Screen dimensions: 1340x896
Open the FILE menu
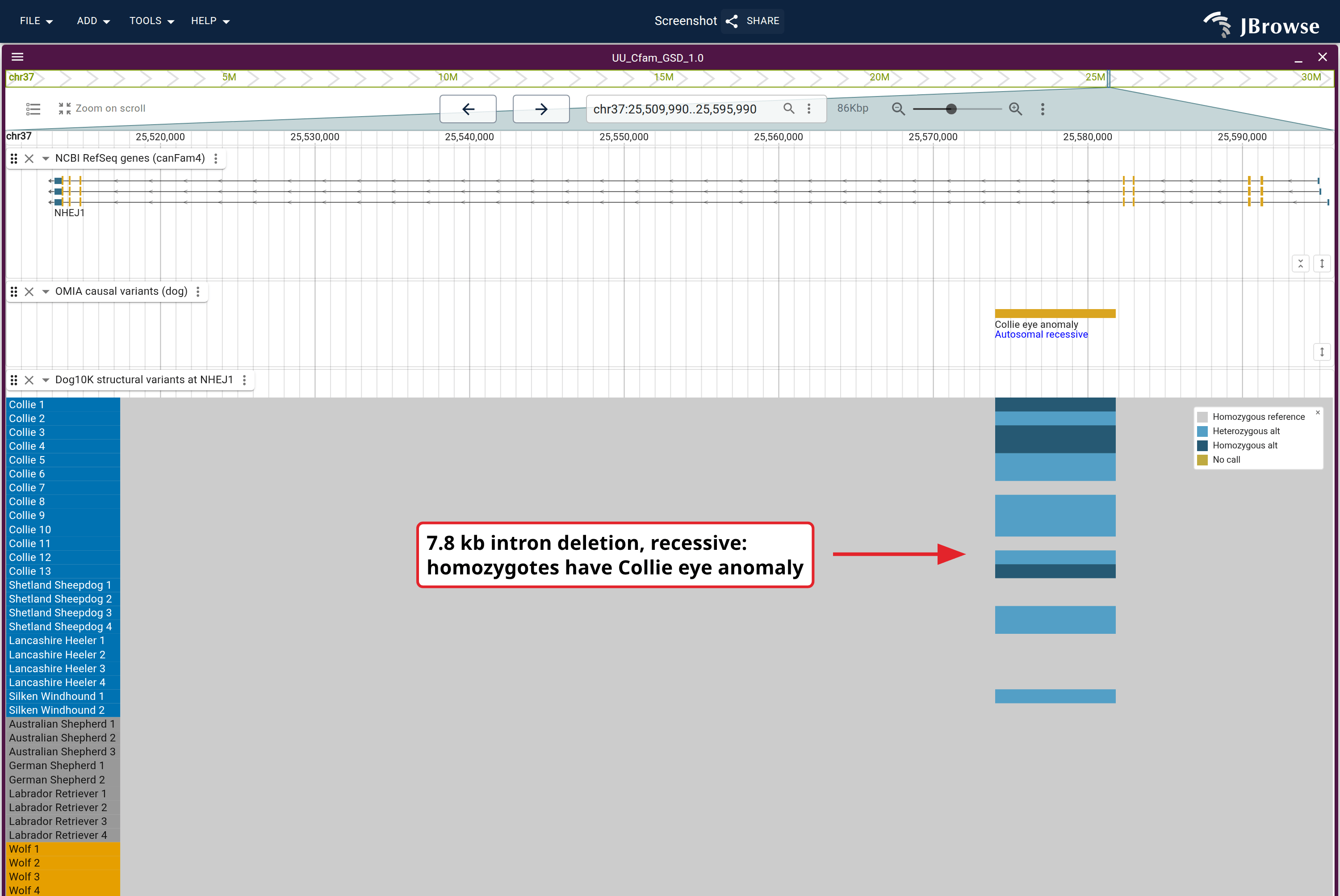tap(36, 21)
